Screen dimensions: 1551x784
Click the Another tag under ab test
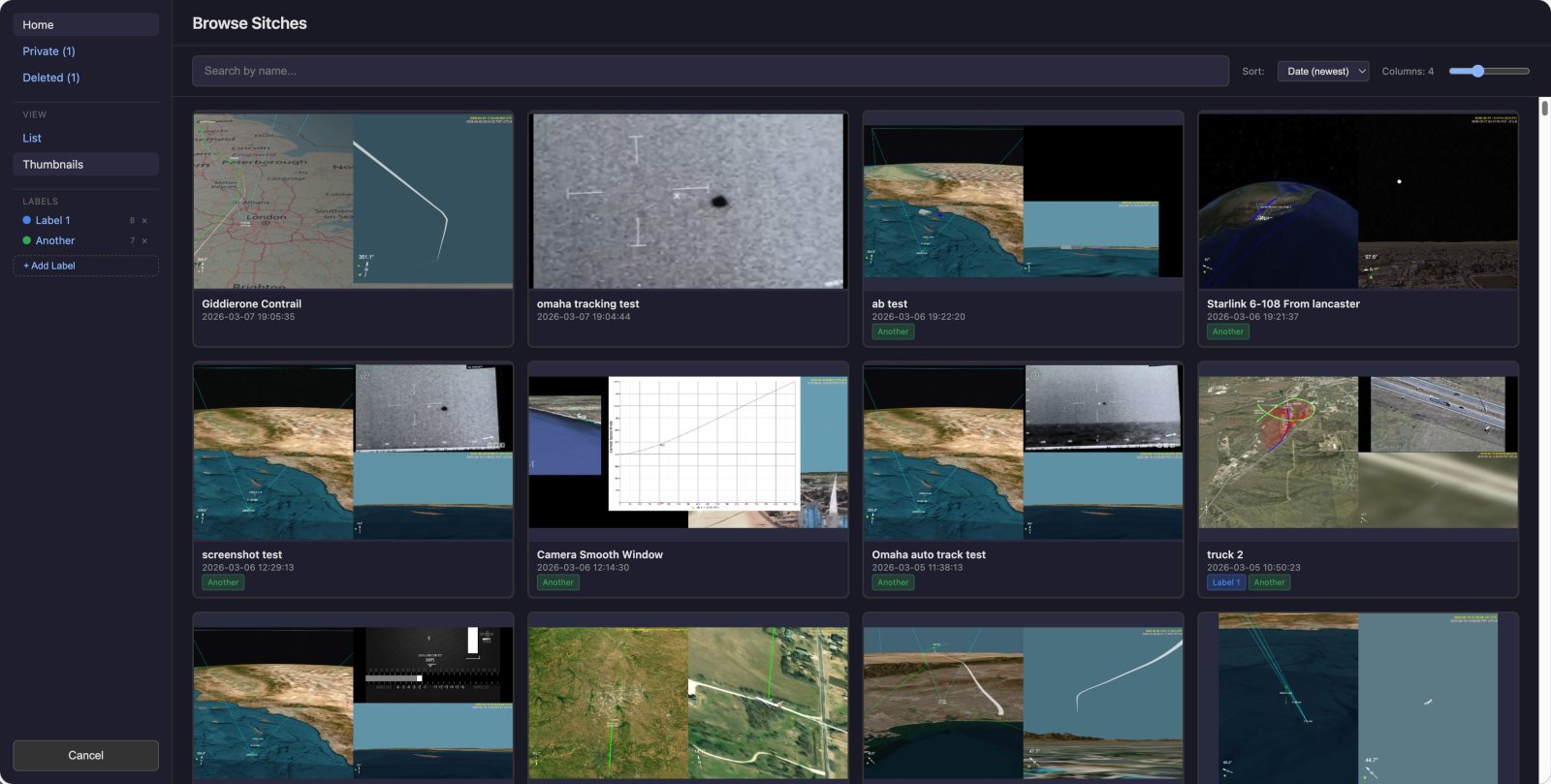click(893, 332)
